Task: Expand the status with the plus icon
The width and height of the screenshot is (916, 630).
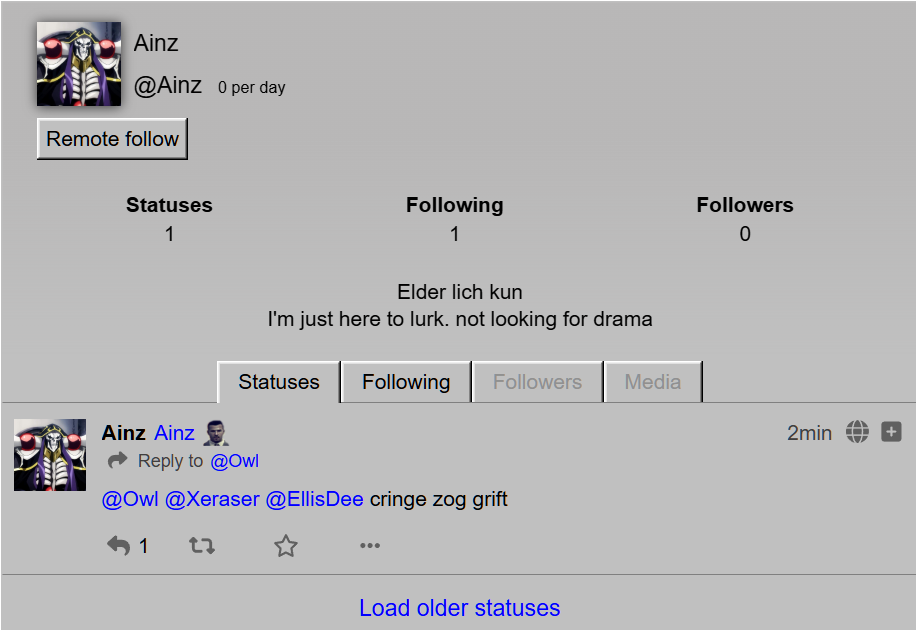Action: coord(891,432)
